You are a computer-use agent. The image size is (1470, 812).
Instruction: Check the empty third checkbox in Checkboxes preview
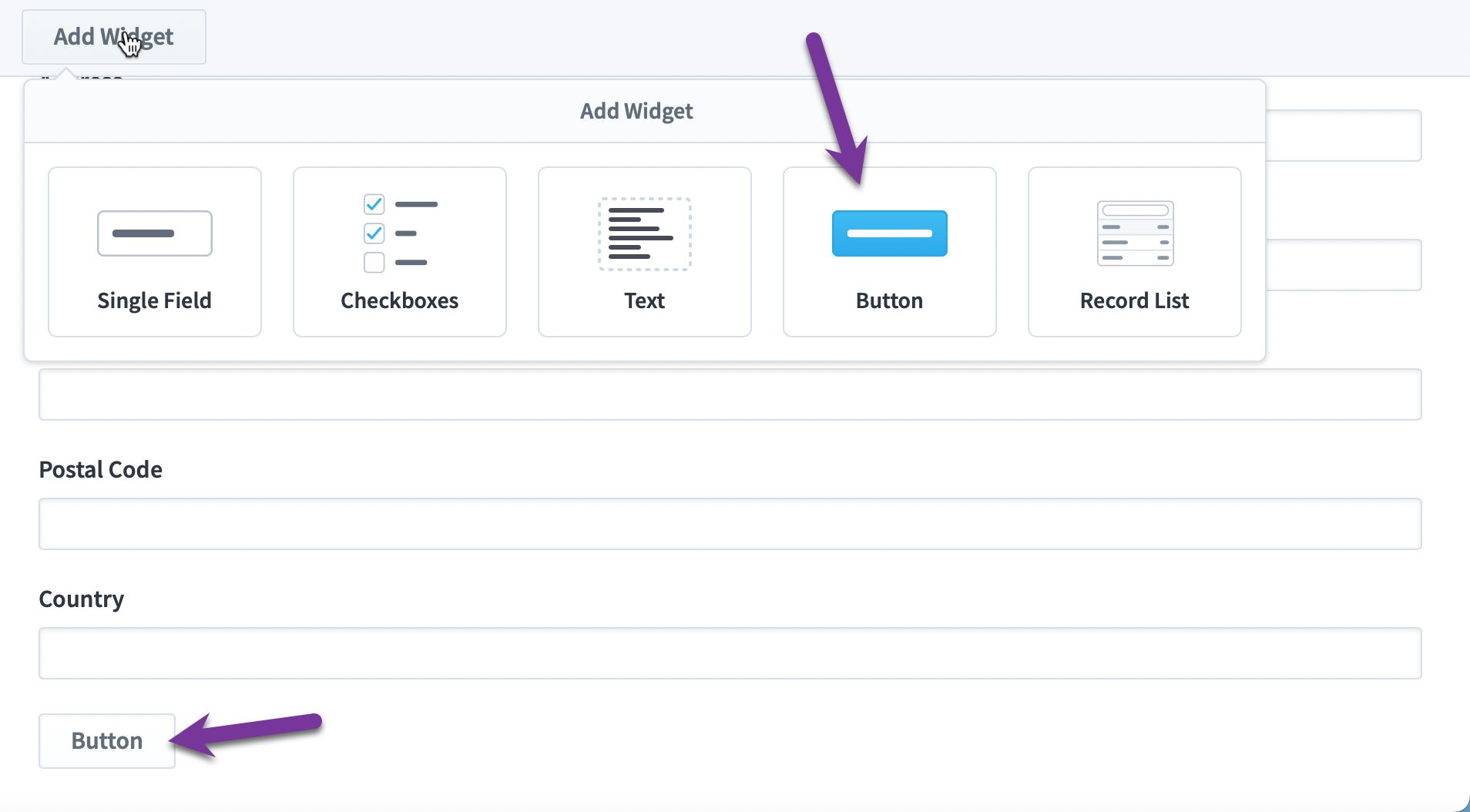coord(374,262)
